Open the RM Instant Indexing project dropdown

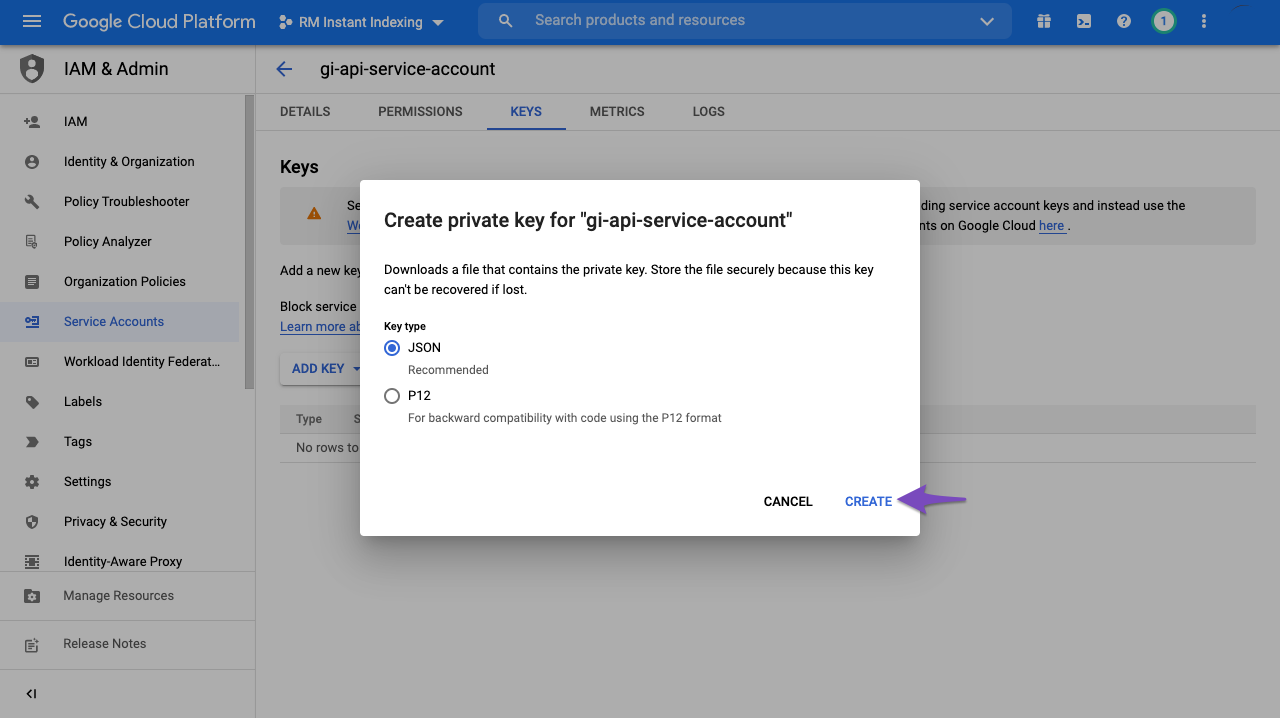click(x=361, y=21)
